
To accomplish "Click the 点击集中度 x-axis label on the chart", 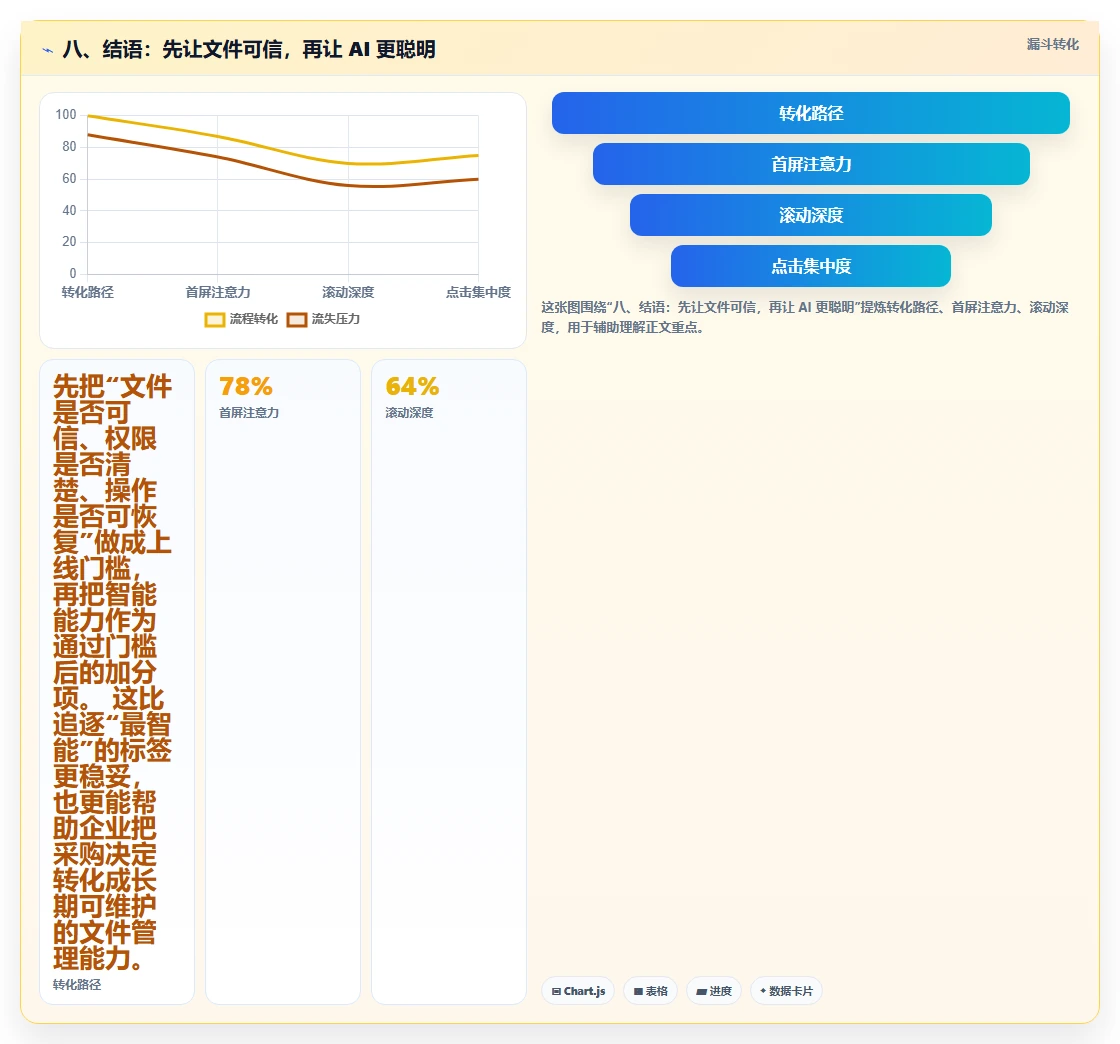I will click(x=479, y=292).
